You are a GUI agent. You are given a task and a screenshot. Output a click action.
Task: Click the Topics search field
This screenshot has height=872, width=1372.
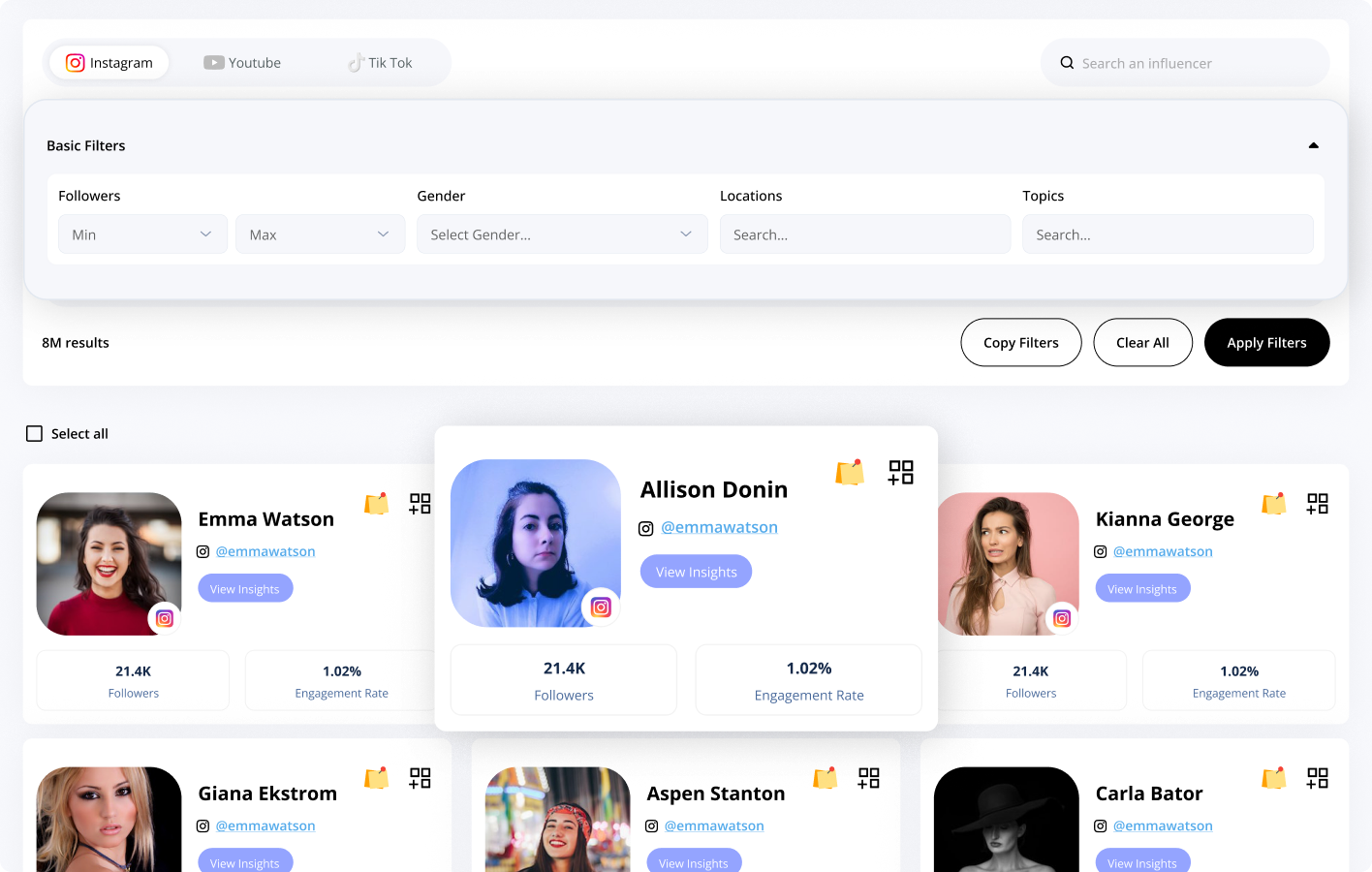coord(1168,234)
